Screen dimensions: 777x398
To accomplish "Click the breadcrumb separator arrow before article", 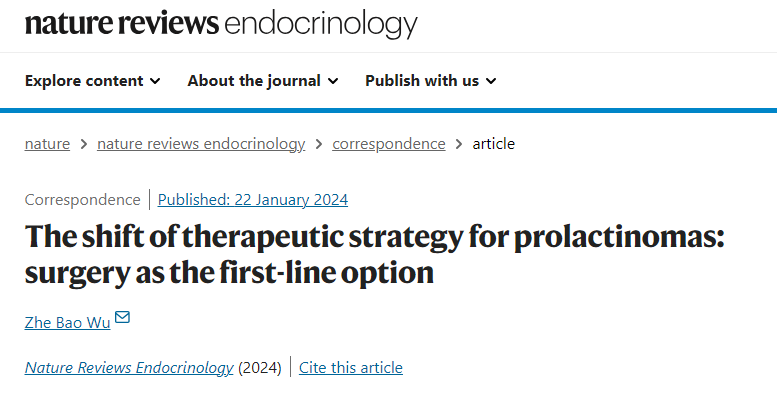I will coord(459,144).
